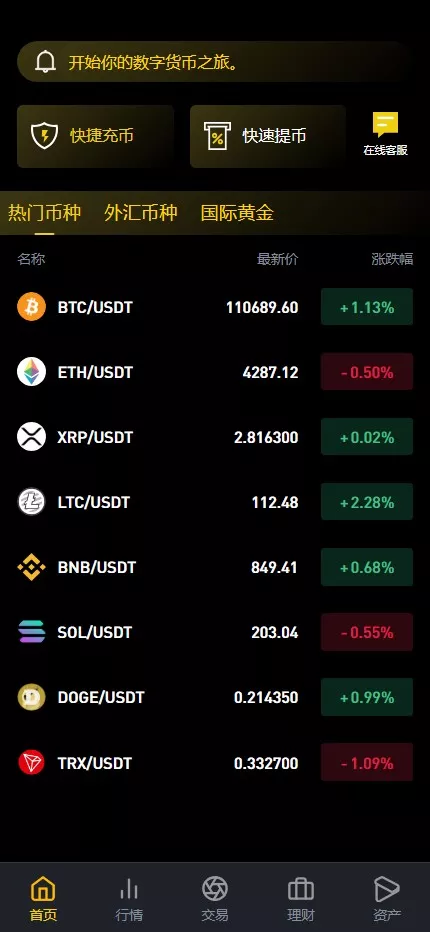The width and height of the screenshot is (430, 932).
Task: Select the 热门币种 tab
Action: point(45,213)
